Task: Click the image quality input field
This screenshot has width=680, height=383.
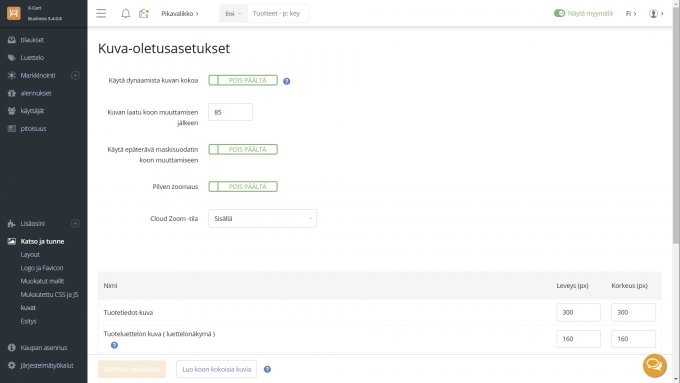Action: pos(230,112)
